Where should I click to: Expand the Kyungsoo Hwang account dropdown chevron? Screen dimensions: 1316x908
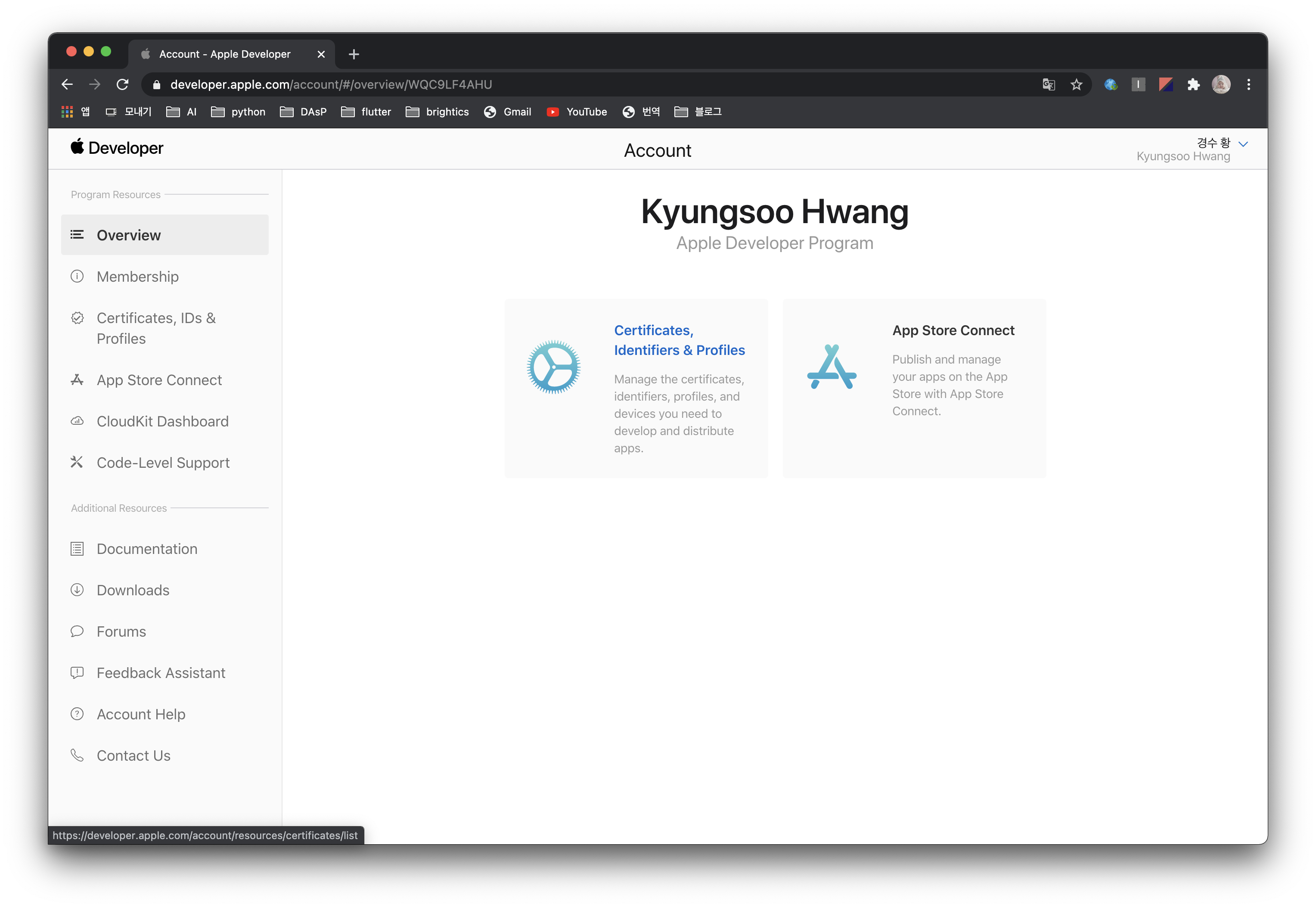click(x=1243, y=144)
